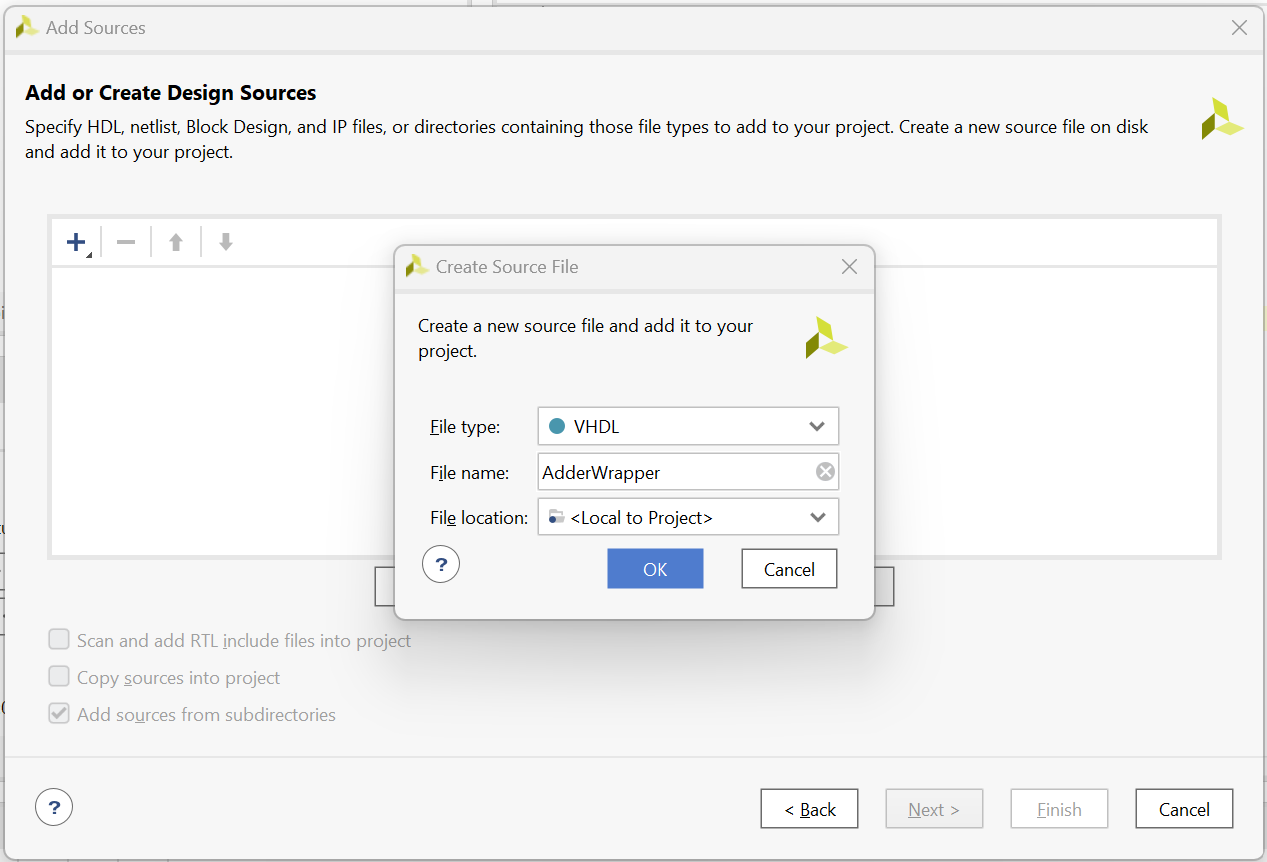Click the up arrow to move source up
Image resolution: width=1267 pixels, height=862 pixels.
[x=175, y=240]
